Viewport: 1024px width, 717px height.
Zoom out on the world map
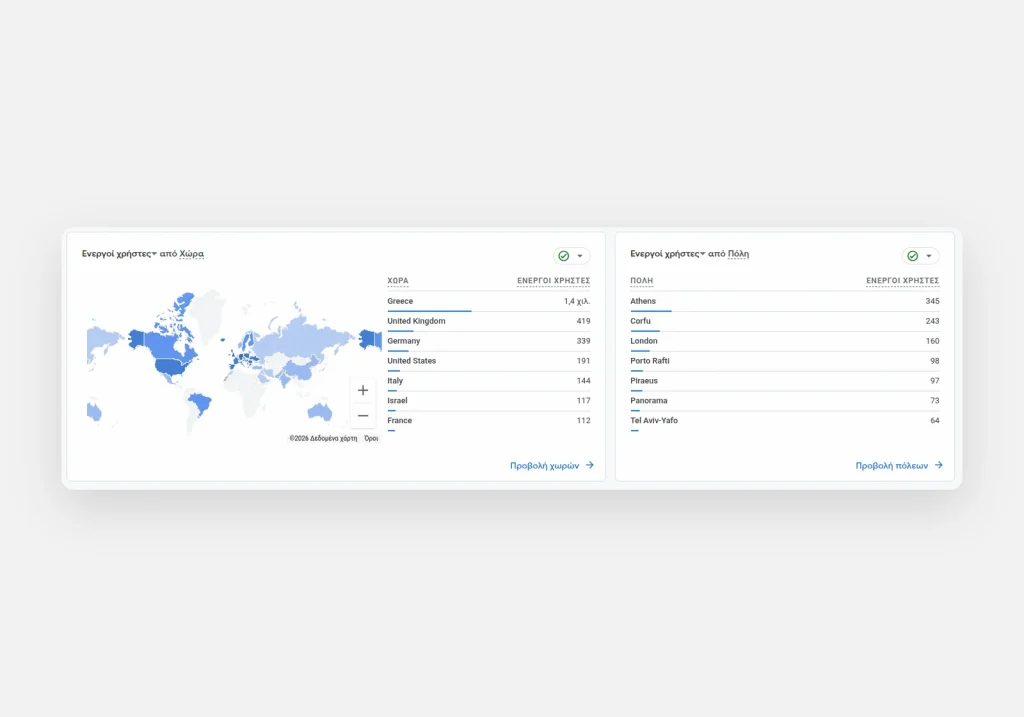tap(362, 415)
